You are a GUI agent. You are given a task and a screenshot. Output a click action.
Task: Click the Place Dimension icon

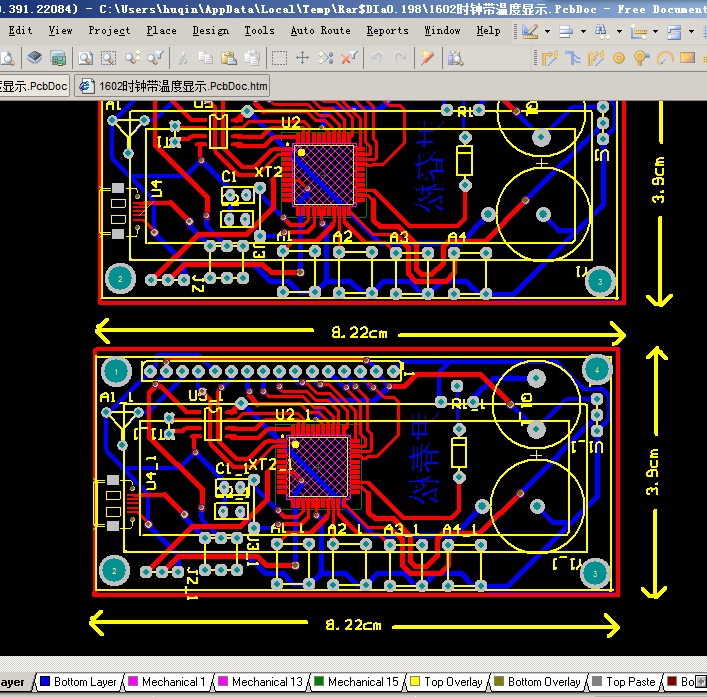638,31
